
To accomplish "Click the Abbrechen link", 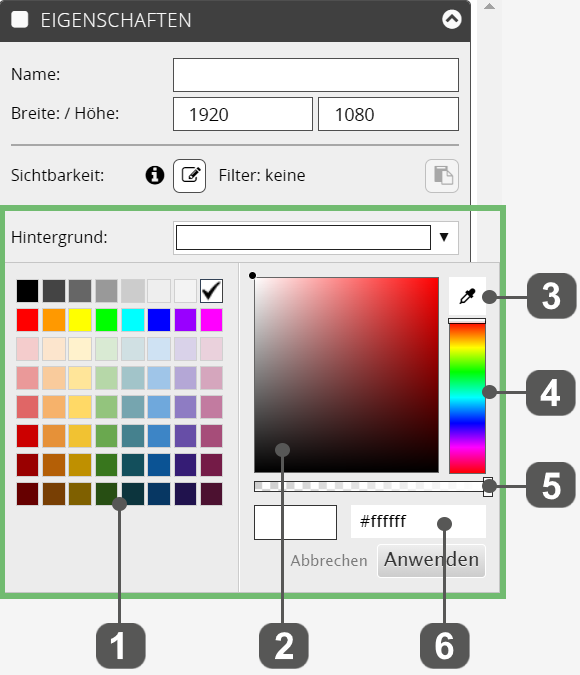I will click(x=329, y=560).
